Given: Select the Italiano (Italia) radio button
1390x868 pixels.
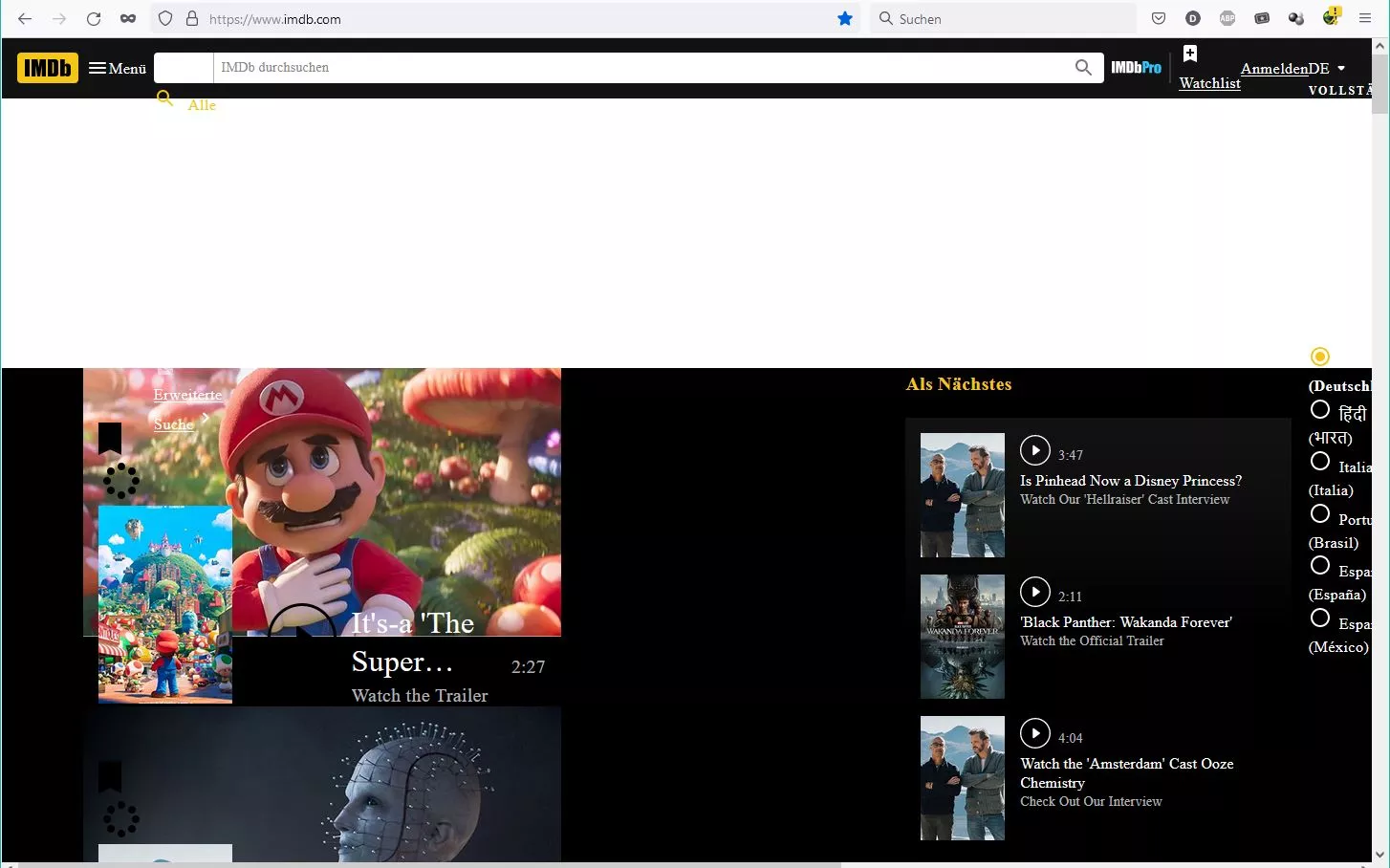Looking at the screenshot, I should click(1320, 462).
